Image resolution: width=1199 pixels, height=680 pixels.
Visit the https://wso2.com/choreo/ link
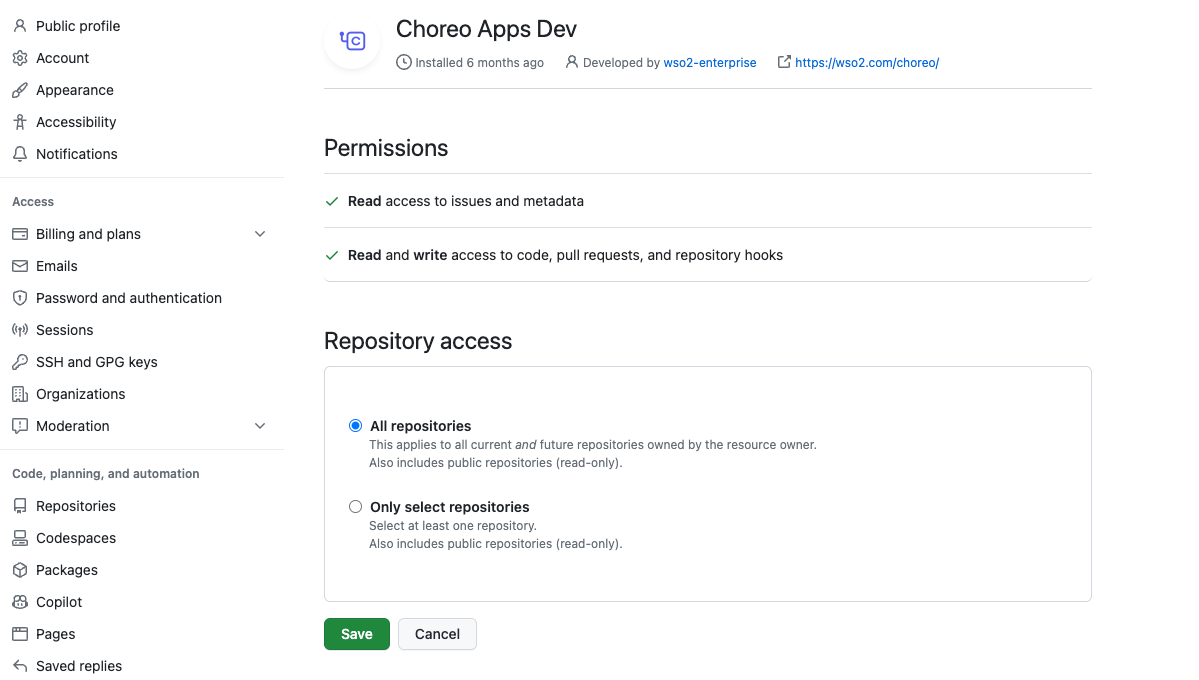[x=867, y=63]
